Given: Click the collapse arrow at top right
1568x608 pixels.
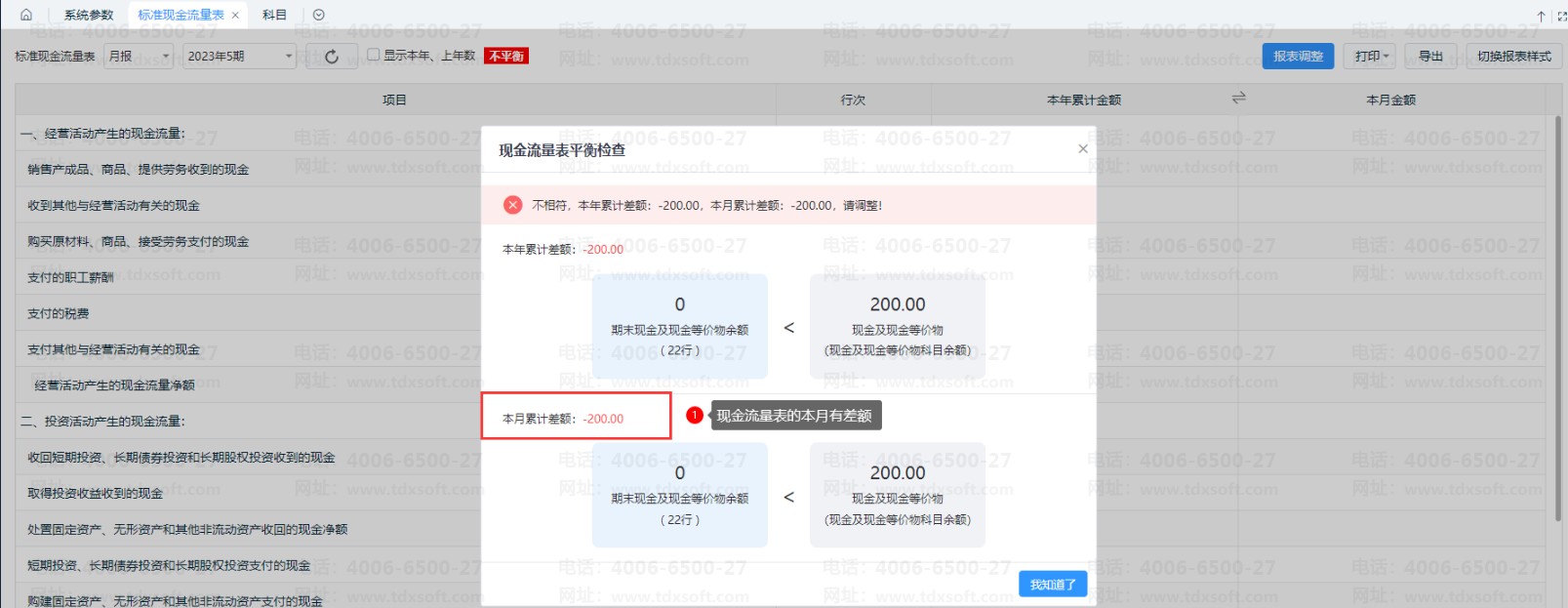Looking at the screenshot, I should 1541,16.
